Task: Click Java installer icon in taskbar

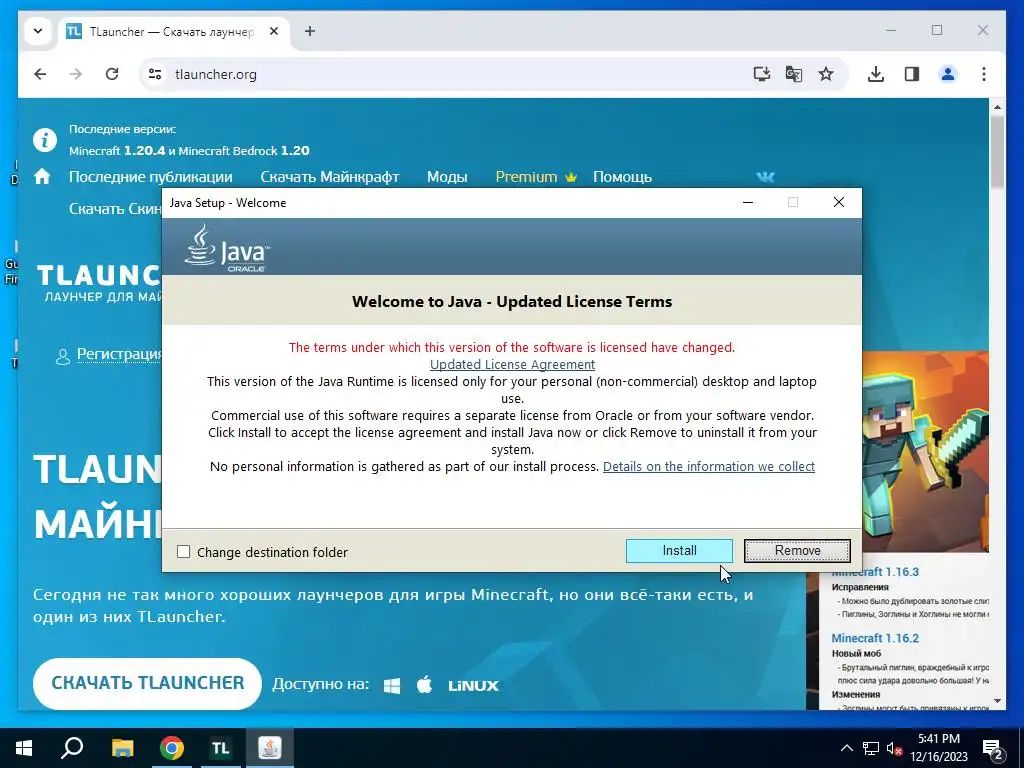Action: 270,748
